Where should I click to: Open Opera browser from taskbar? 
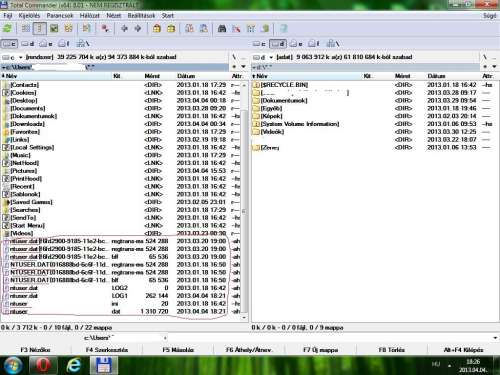click(x=43, y=365)
